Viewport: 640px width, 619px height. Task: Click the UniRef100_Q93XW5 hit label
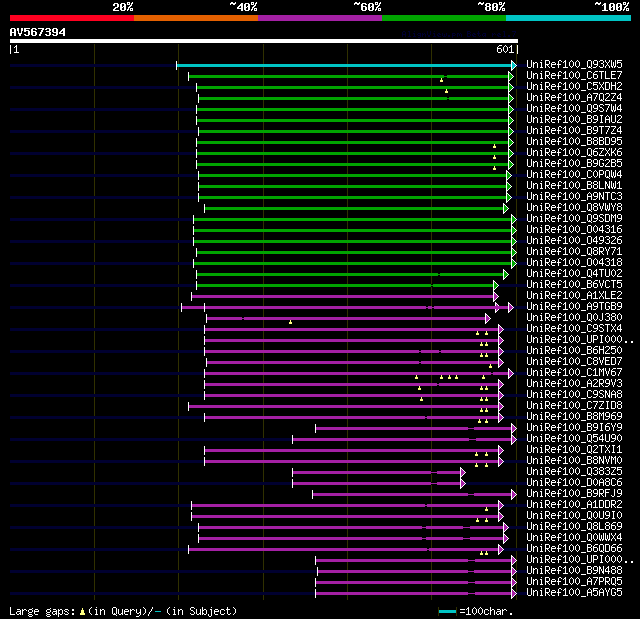[574, 64]
